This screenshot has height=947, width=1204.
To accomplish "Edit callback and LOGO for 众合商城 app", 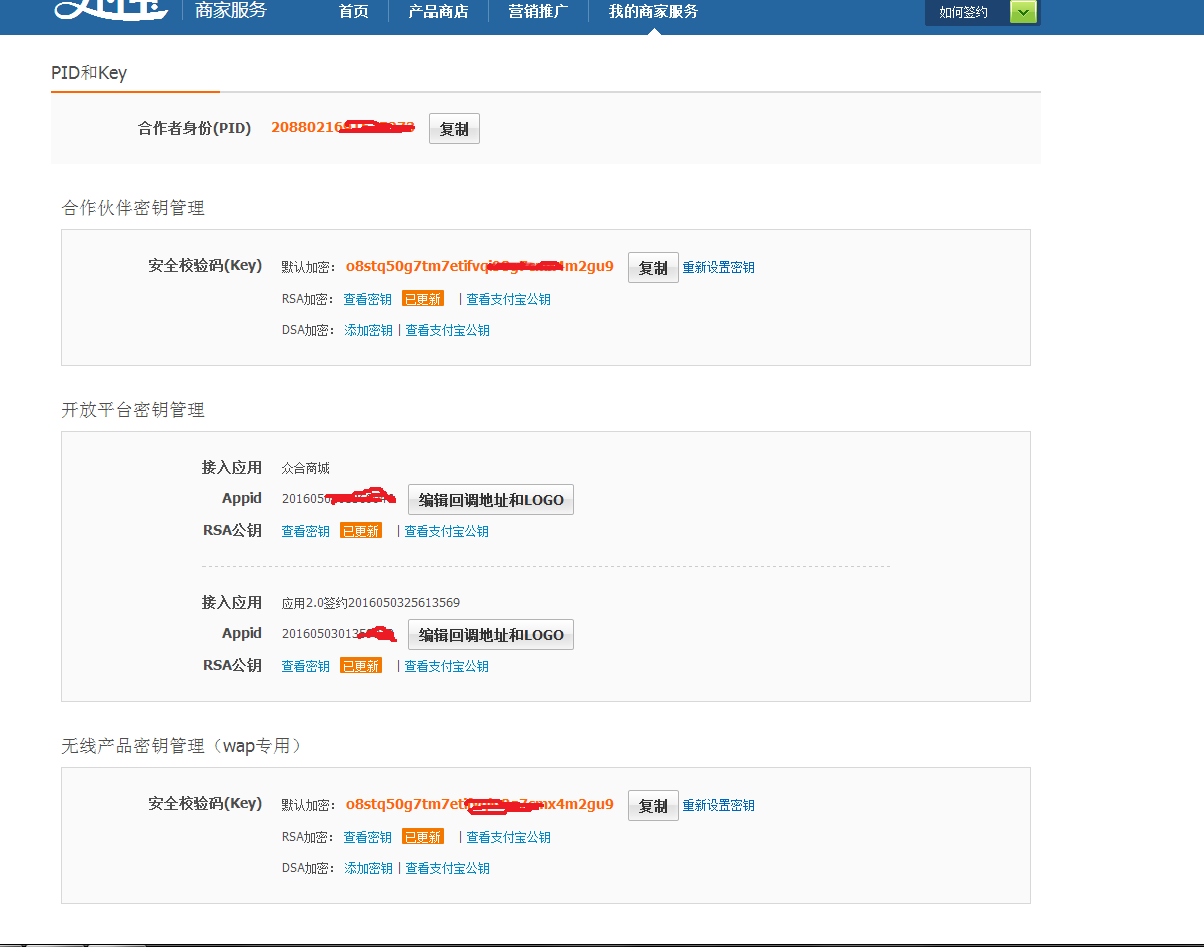I will coord(491,500).
